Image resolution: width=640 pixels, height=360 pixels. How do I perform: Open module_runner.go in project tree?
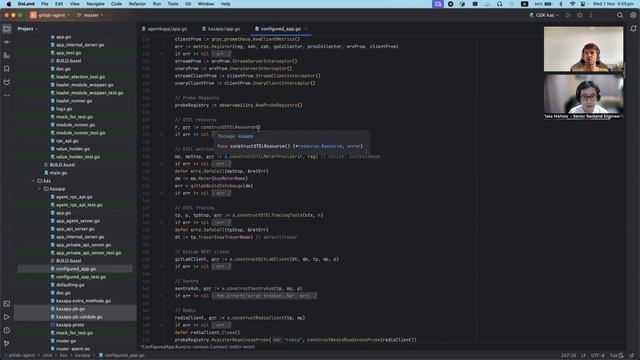click(76, 125)
